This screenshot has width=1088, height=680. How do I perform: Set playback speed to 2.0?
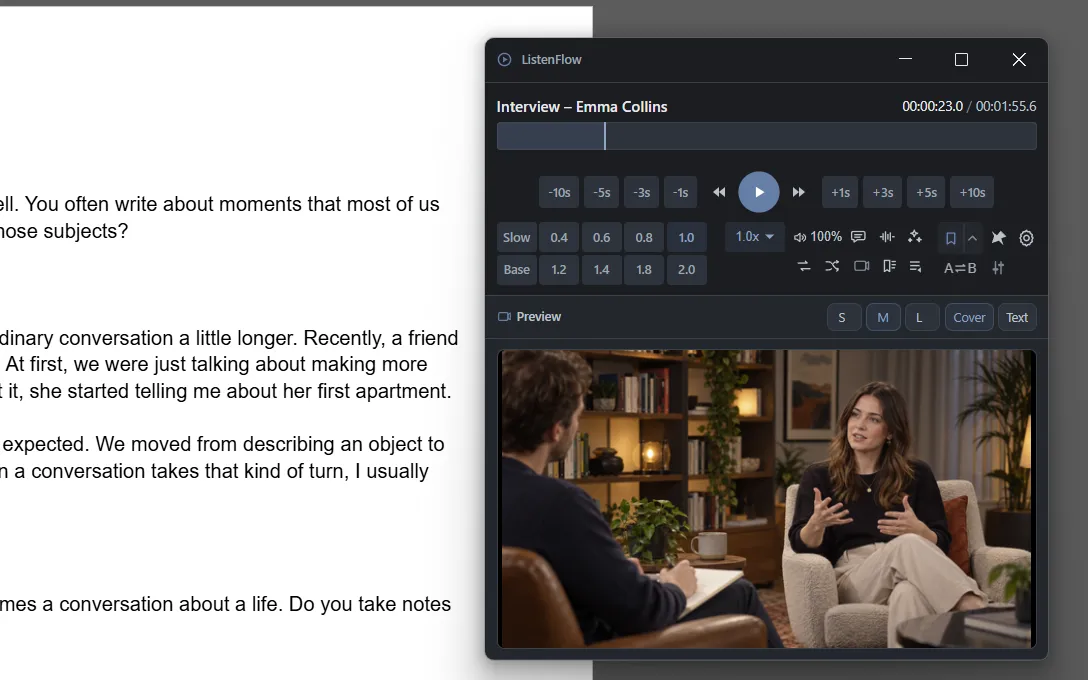(x=686, y=269)
